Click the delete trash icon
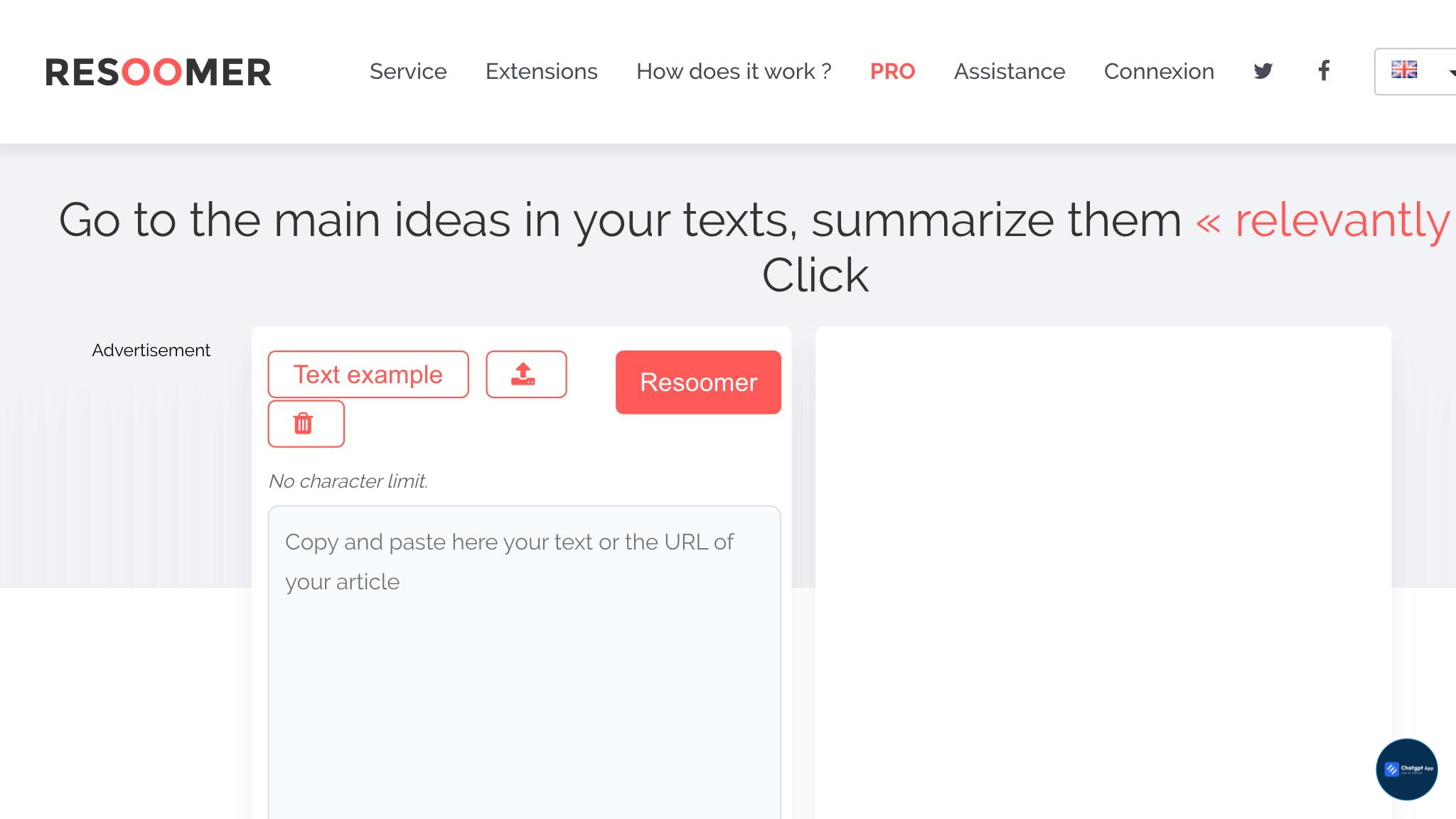Viewport: 1456px width, 819px height. click(305, 423)
